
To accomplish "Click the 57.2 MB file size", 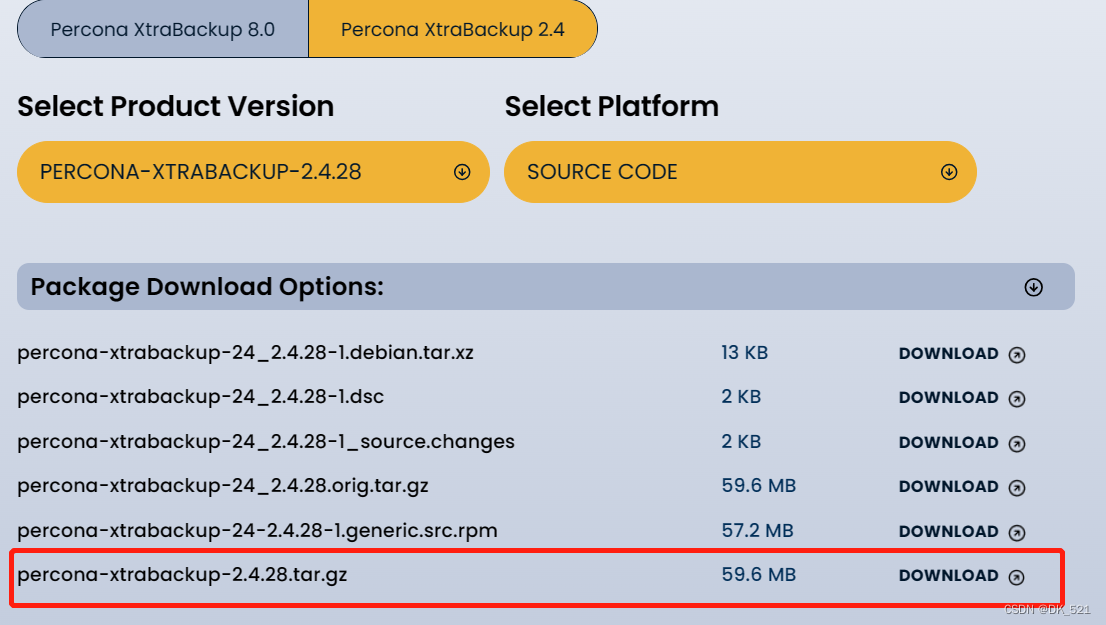I will tap(758, 530).
